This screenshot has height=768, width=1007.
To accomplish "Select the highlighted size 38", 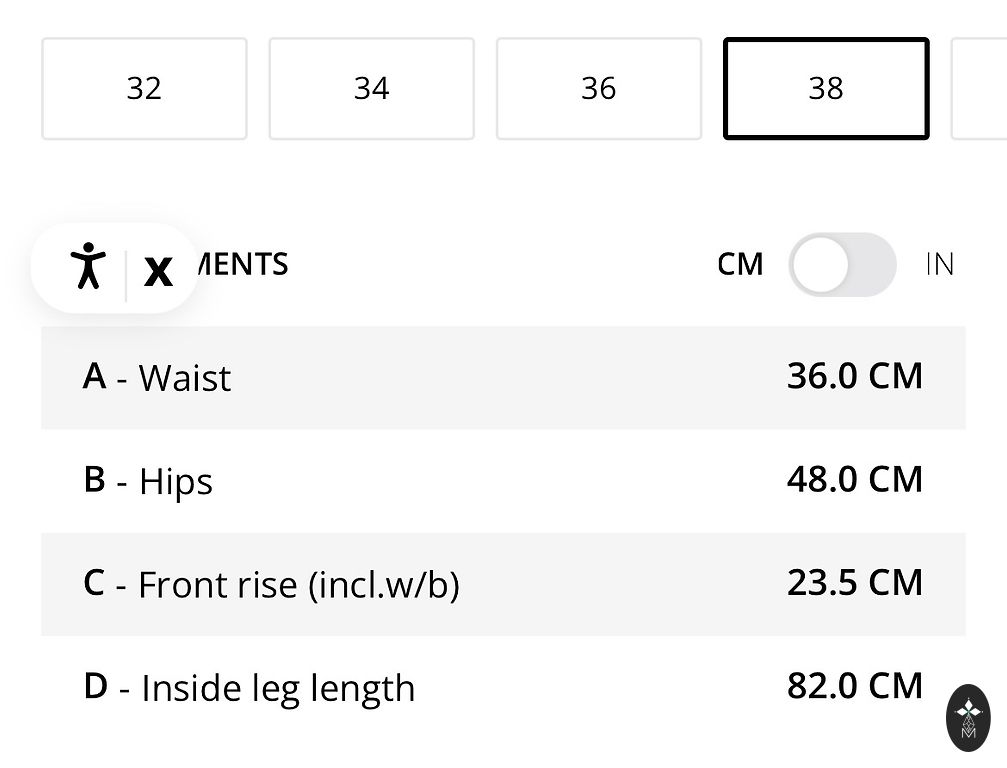I will (826, 89).
